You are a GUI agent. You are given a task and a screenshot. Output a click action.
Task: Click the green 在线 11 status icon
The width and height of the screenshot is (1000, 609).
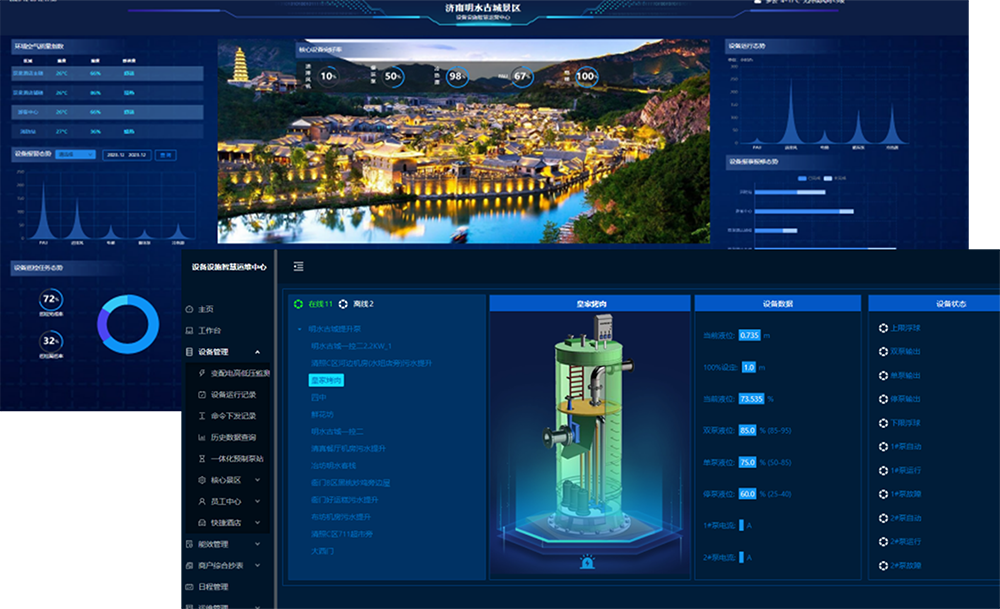pyautogui.click(x=298, y=303)
